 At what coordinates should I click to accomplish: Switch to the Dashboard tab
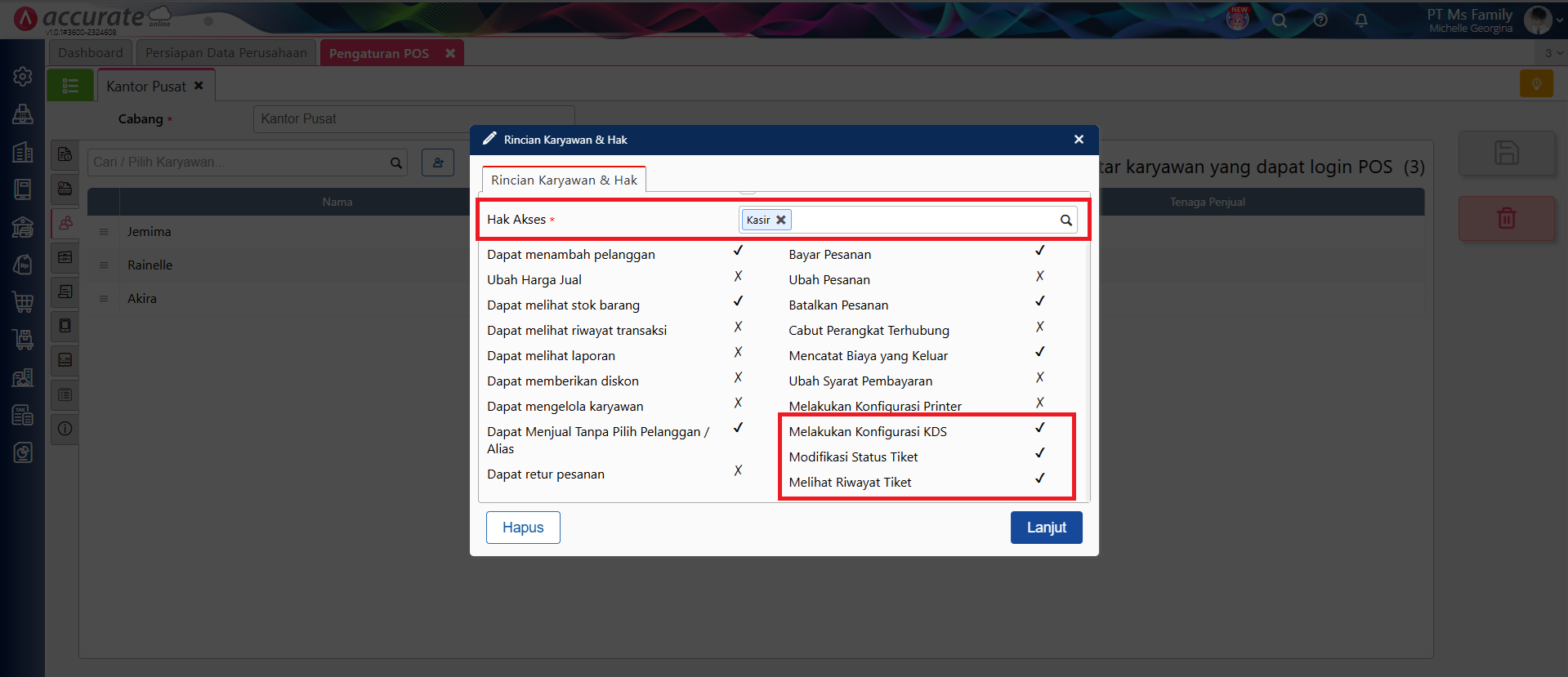coord(91,53)
